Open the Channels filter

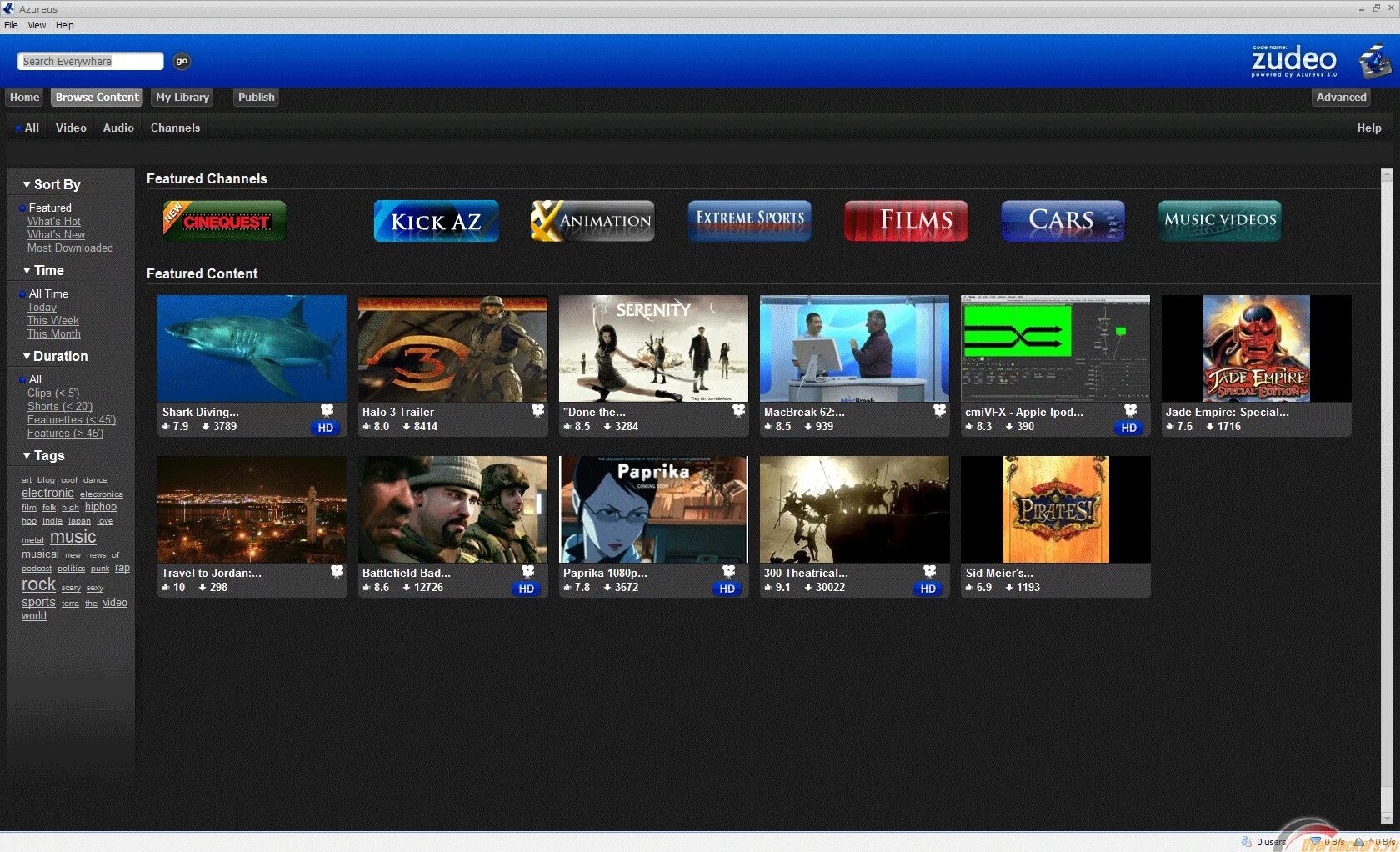pos(175,128)
